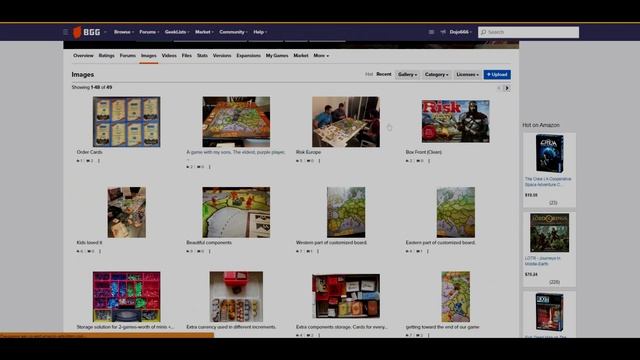Open more options under Risk Europe image
Image resolution: width=640 pixels, height=360 pixels.
click(319, 161)
